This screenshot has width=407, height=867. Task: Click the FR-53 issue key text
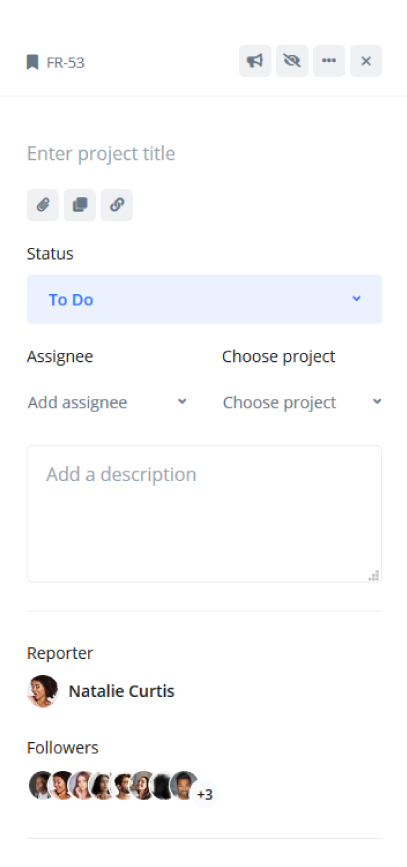pos(66,62)
